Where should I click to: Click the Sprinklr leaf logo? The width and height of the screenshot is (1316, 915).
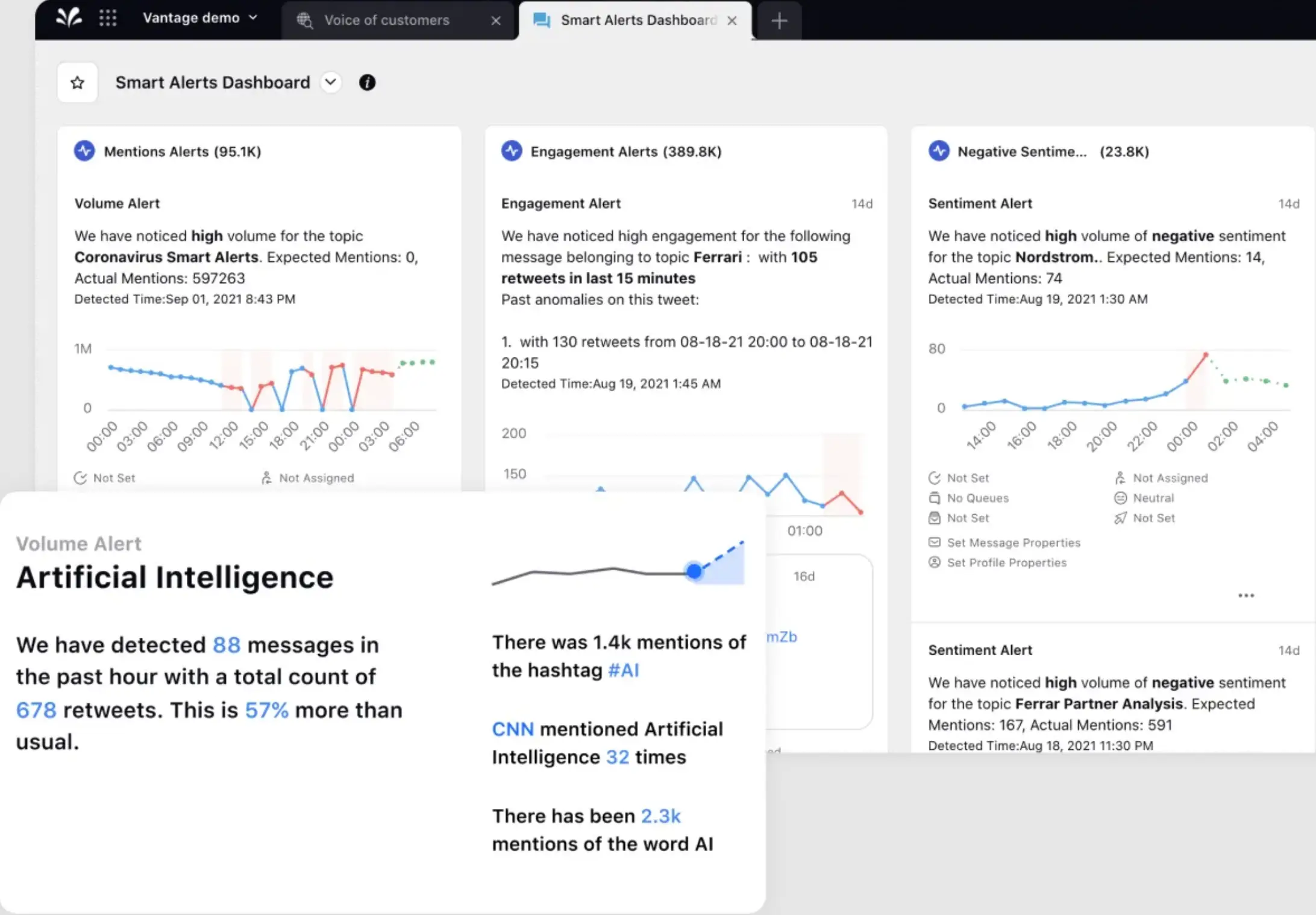(69, 17)
